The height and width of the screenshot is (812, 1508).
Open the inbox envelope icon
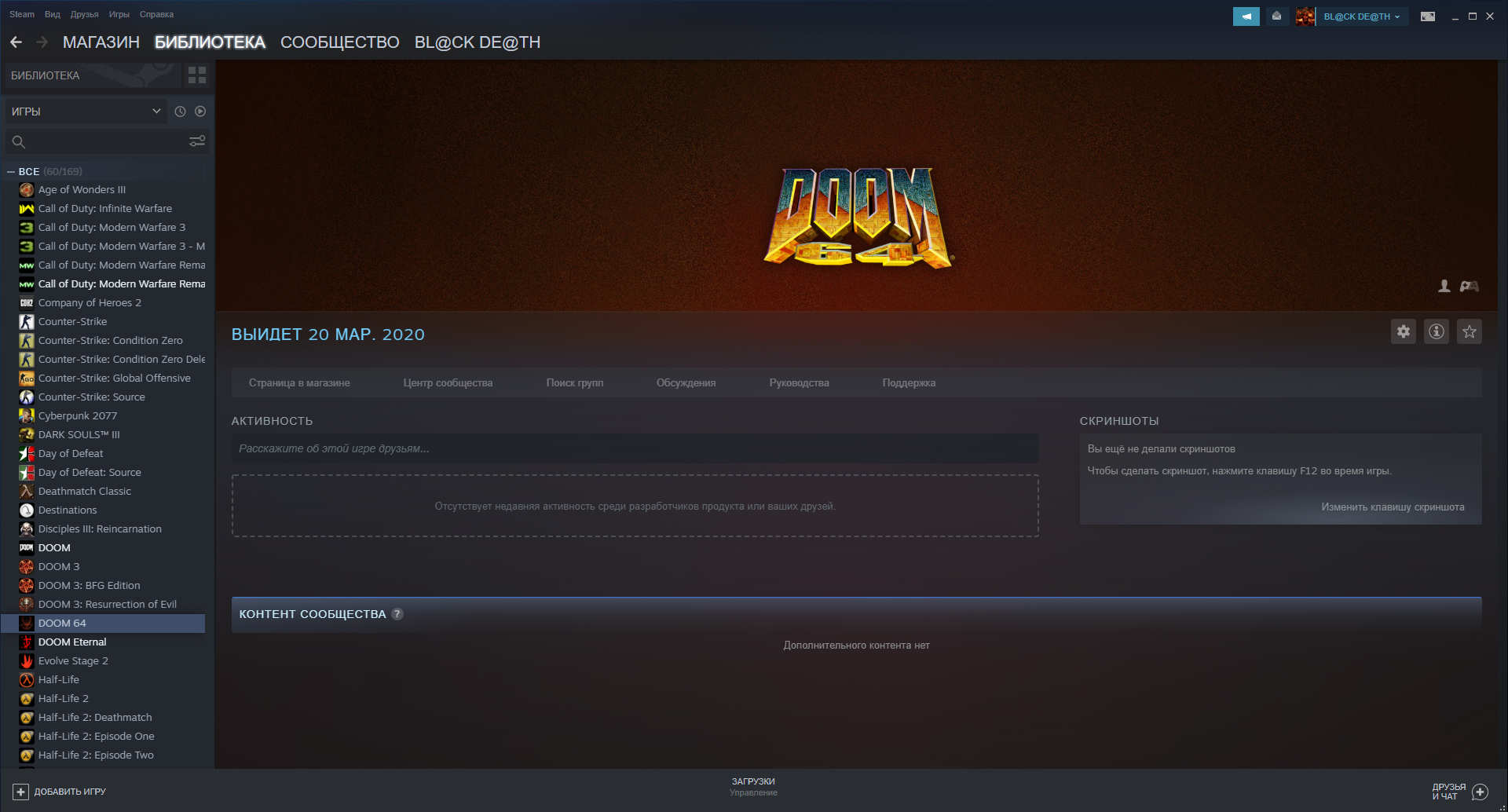pyautogui.click(x=1277, y=16)
